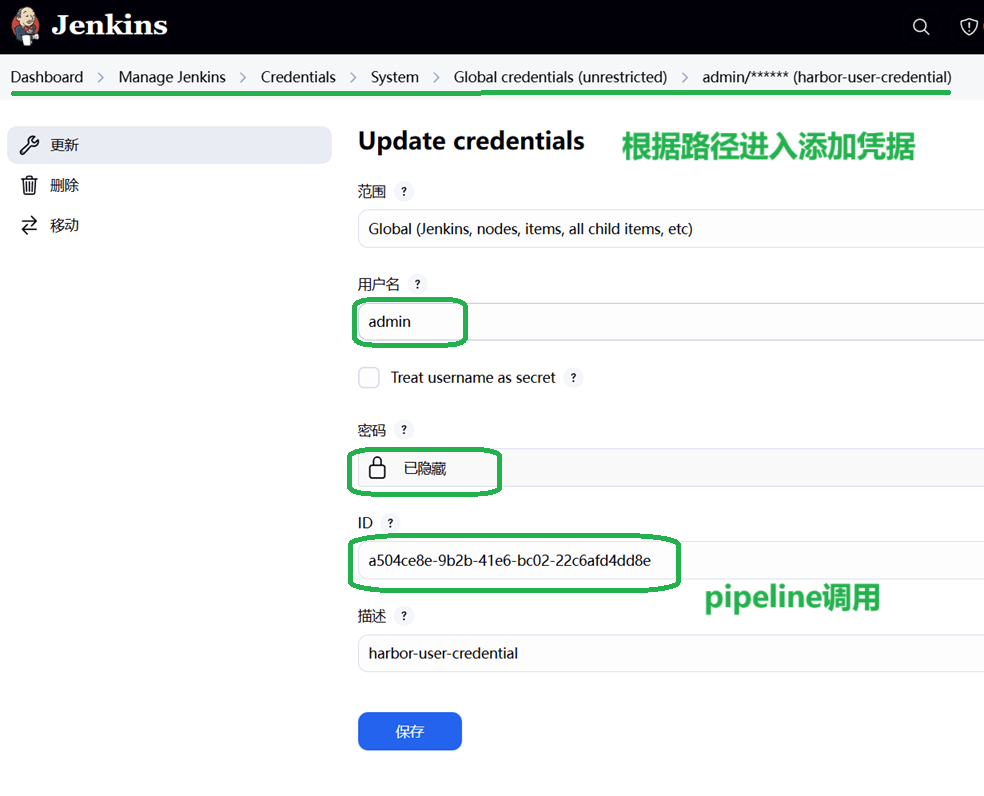The image size is (984, 796).
Task: Open help question mark next to ID
Action: pyautogui.click(x=390, y=523)
